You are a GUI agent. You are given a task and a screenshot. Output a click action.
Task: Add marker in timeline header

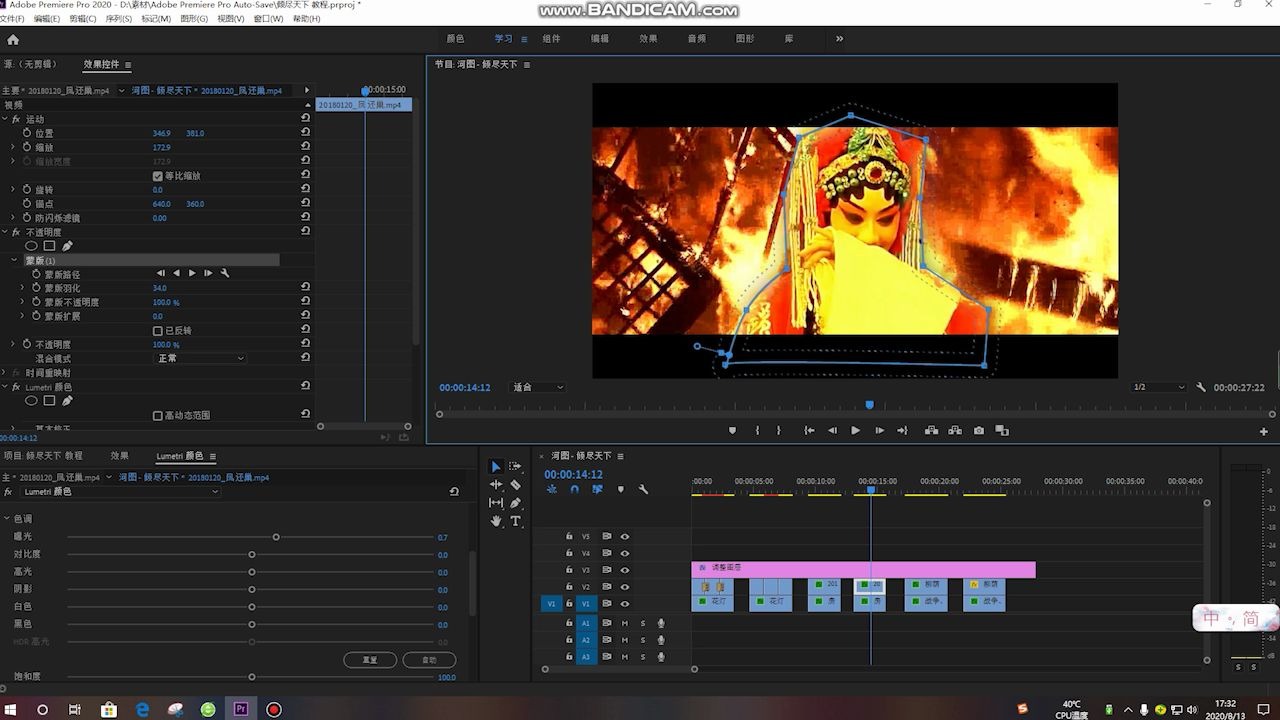[x=620, y=489]
